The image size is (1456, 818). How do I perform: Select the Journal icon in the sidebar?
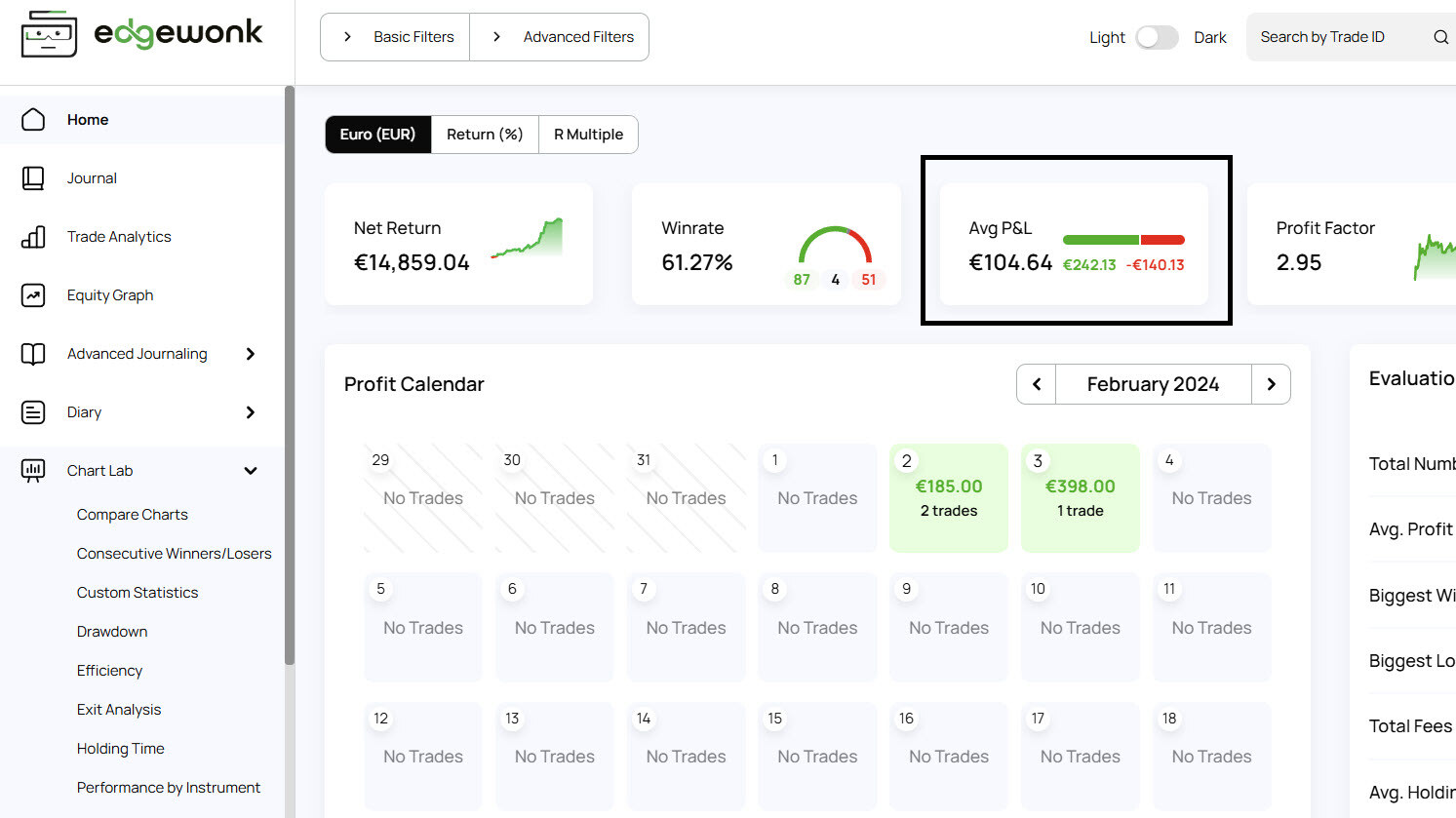click(33, 177)
